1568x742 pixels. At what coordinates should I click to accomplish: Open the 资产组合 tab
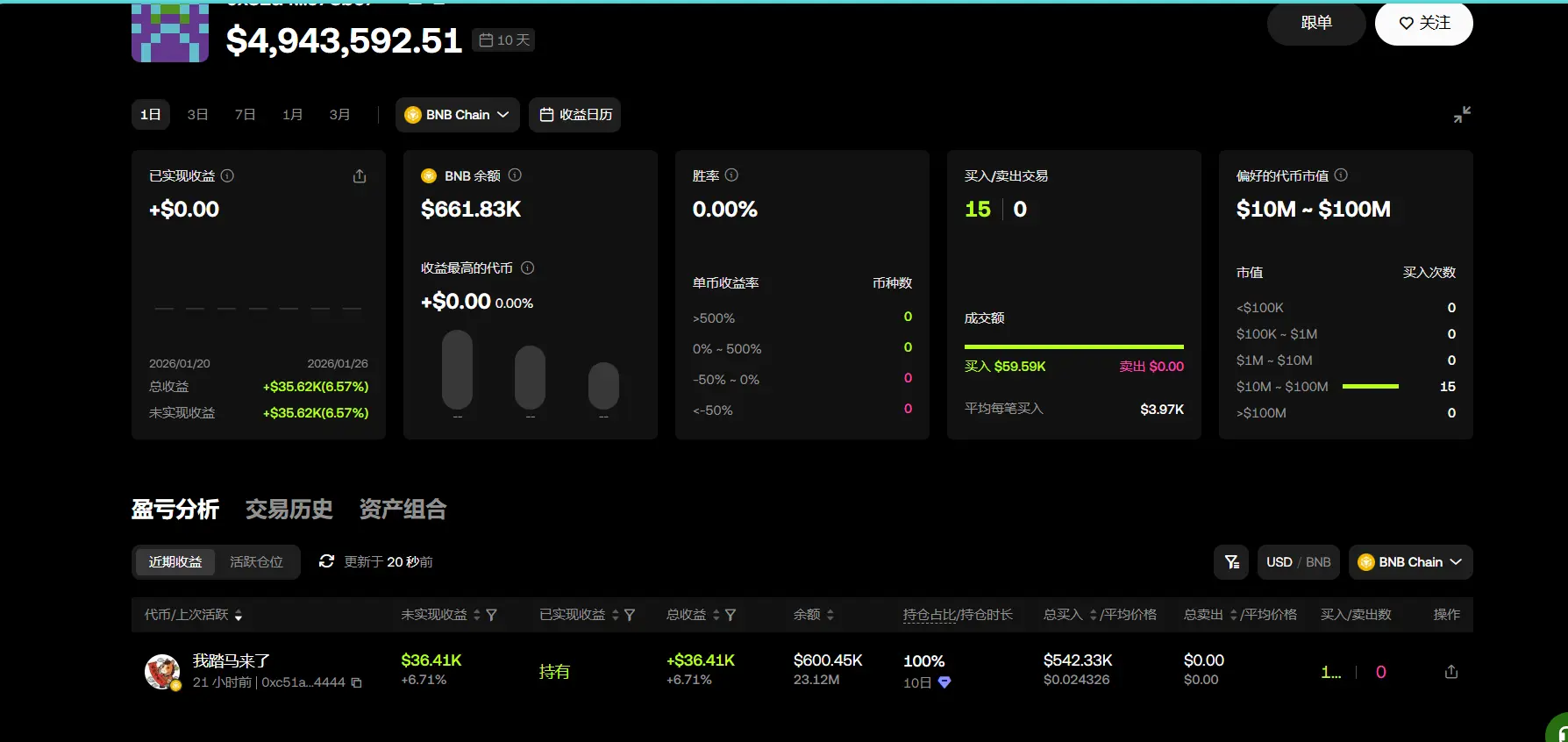(403, 510)
